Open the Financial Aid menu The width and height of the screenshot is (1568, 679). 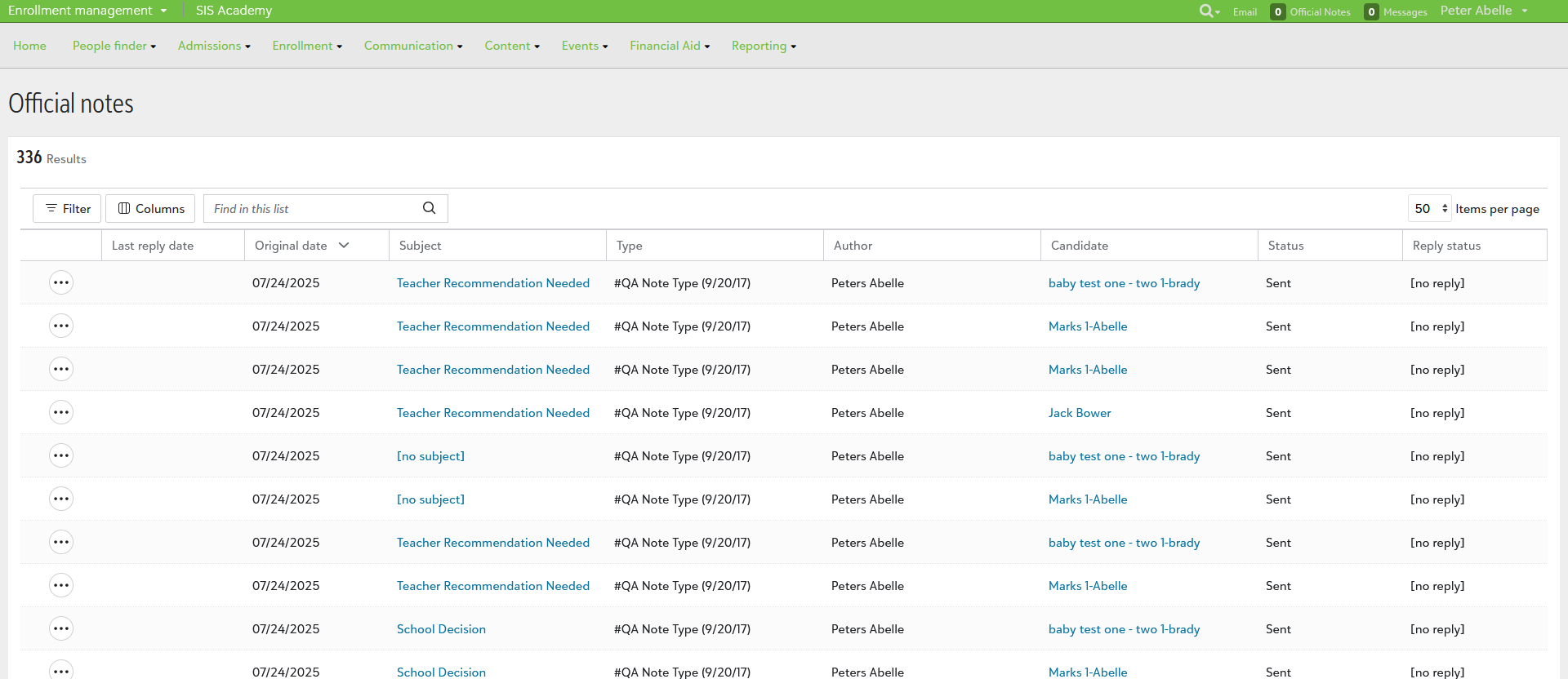669,46
